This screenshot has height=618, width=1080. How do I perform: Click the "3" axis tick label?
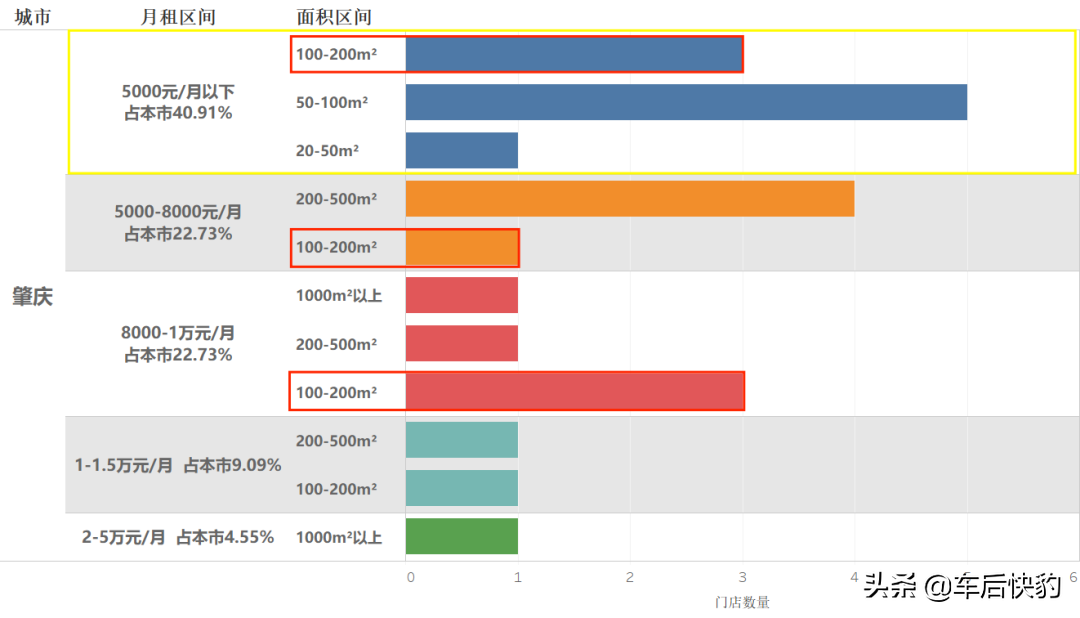[742, 577]
